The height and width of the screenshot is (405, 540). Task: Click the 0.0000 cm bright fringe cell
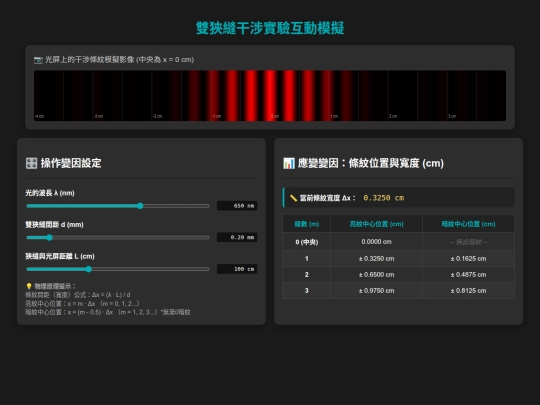tap(376, 242)
